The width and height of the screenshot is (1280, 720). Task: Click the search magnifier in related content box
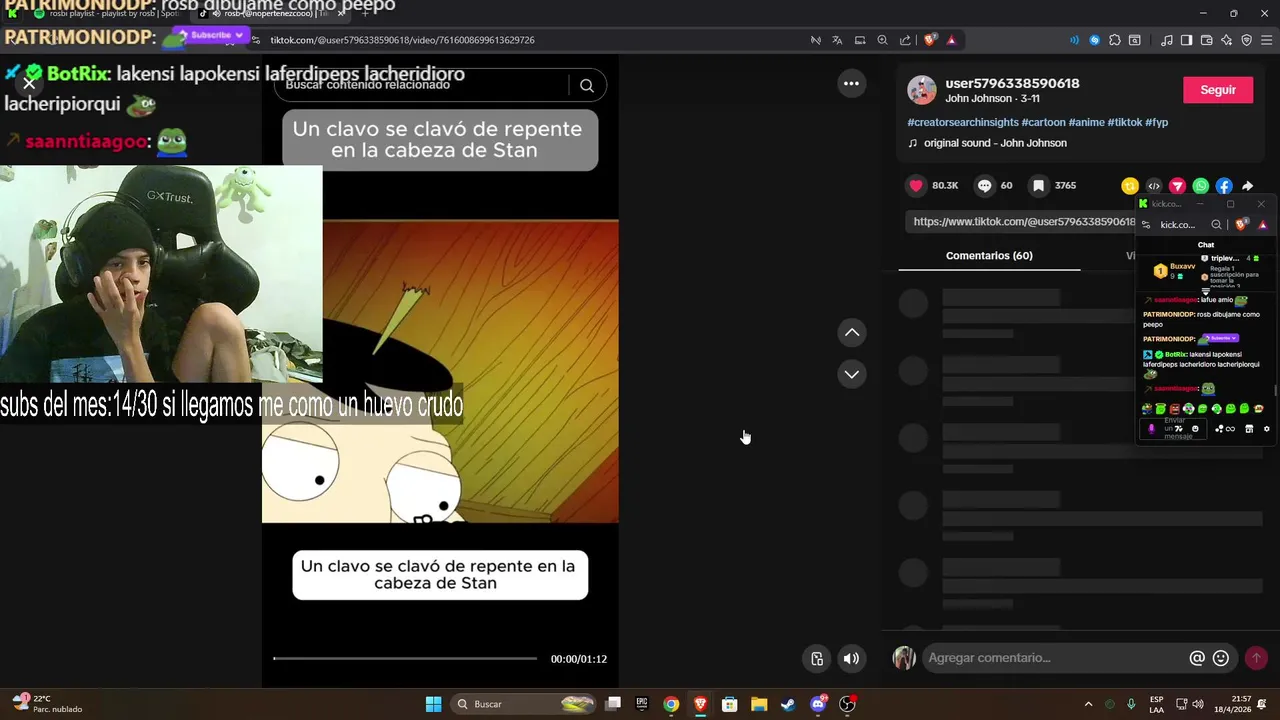pos(587,86)
